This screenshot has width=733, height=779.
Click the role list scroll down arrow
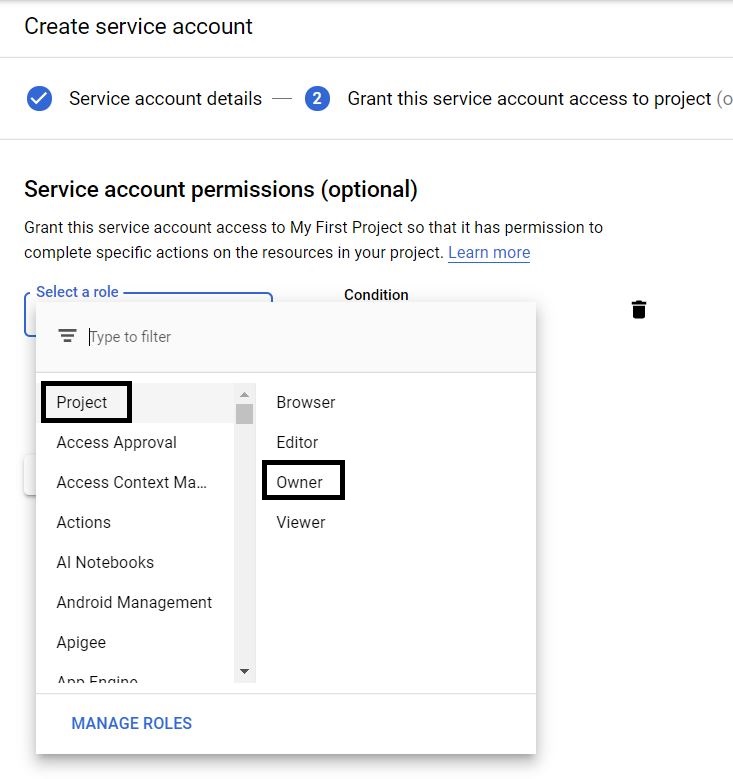pos(244,671)
